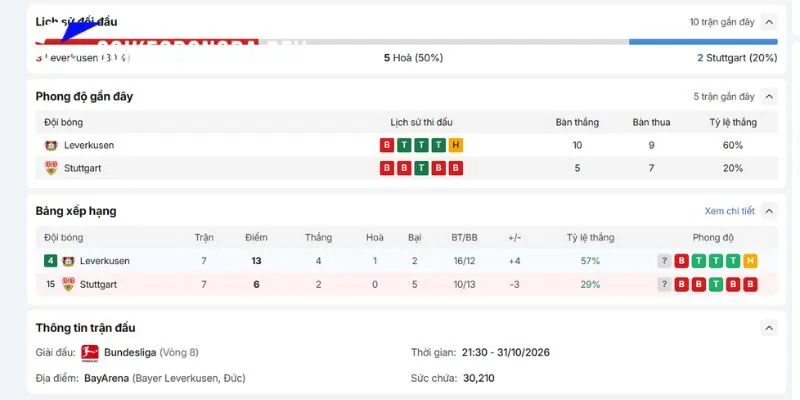
Task: Click the 'Bàn thua' column header
Action: click(x=651, y=122)
